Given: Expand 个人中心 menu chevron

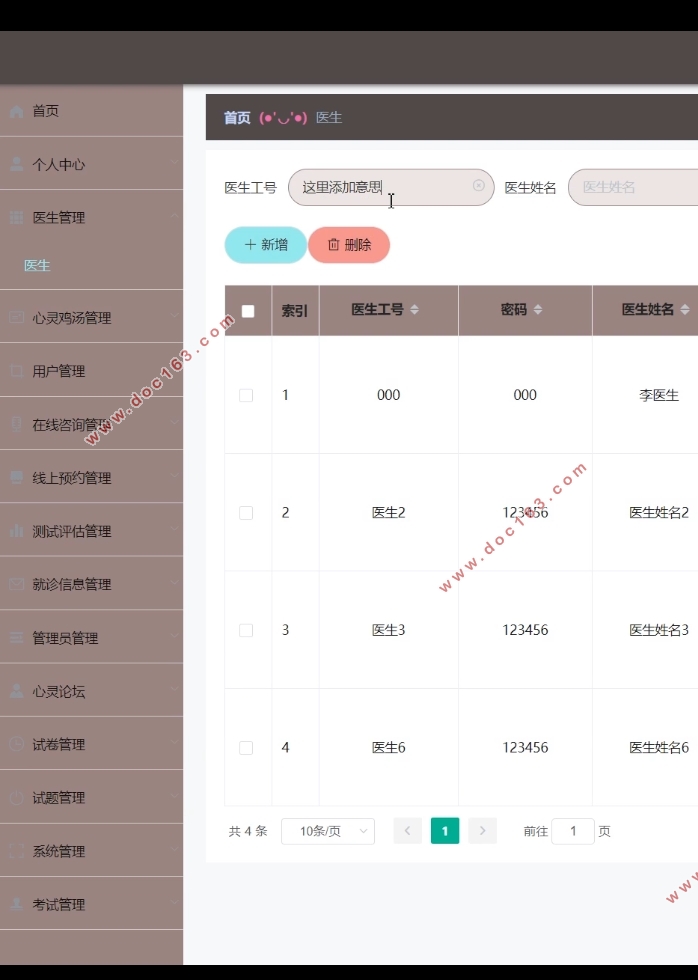Looking at the screenshot, I should [x=174, y=162].
